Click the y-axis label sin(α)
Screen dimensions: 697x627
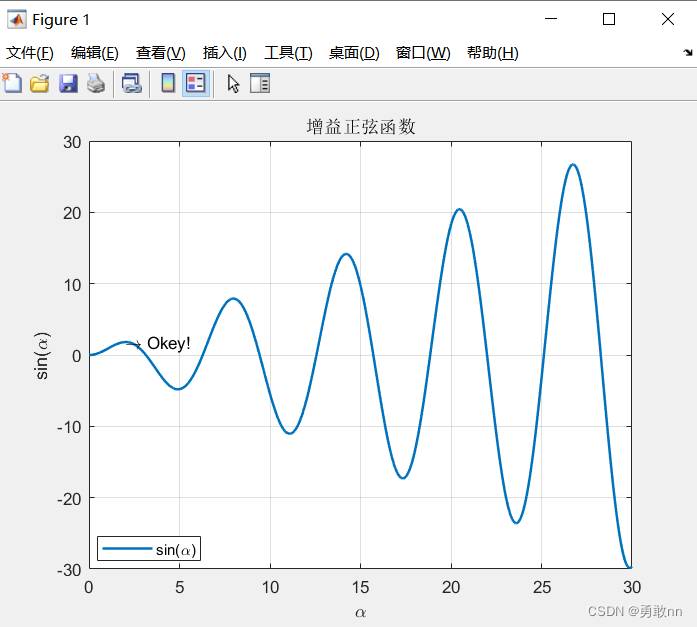coord(42,355)
